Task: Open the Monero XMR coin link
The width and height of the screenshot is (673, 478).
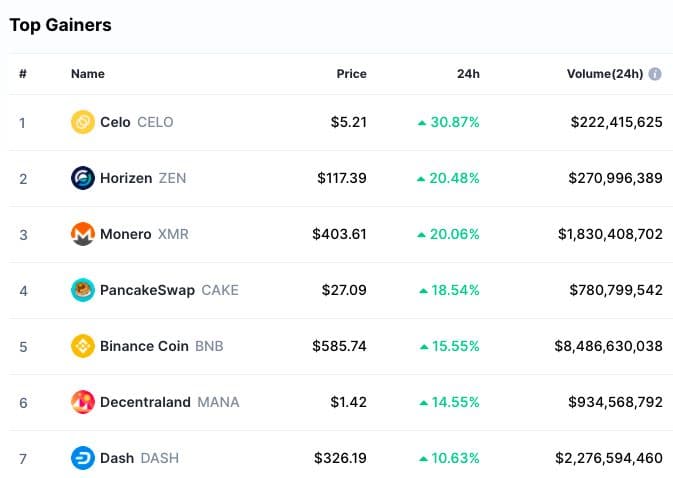Action: (x=144, y=234)
